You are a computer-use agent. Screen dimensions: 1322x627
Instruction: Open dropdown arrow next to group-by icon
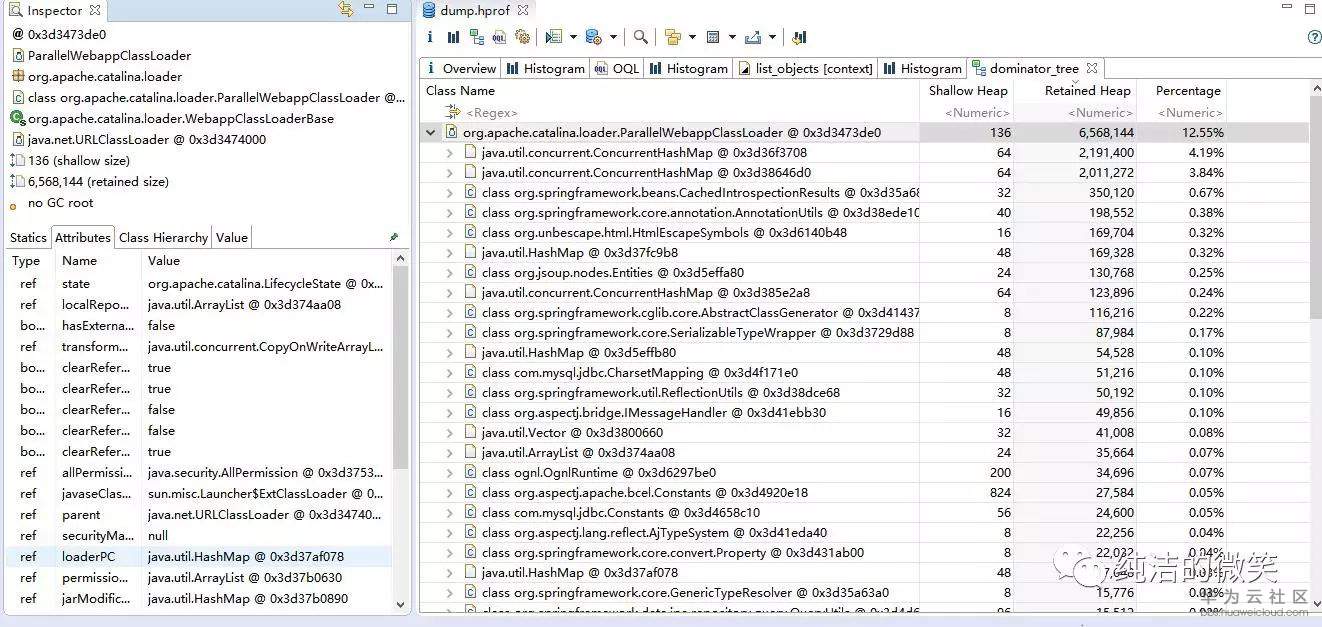[692, 37]
